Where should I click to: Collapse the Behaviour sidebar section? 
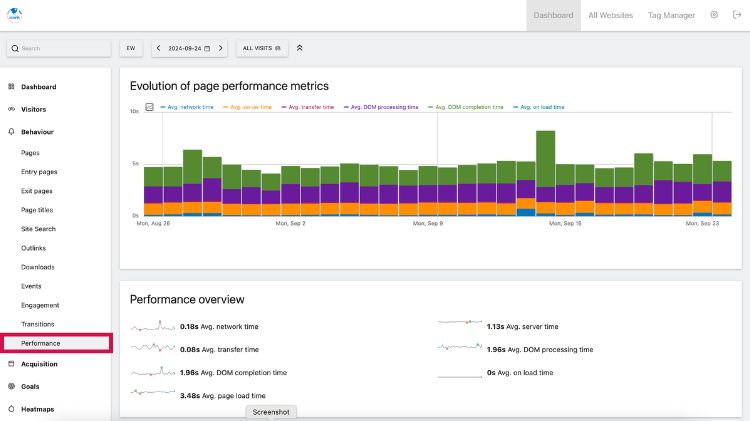tap(37, 132)
